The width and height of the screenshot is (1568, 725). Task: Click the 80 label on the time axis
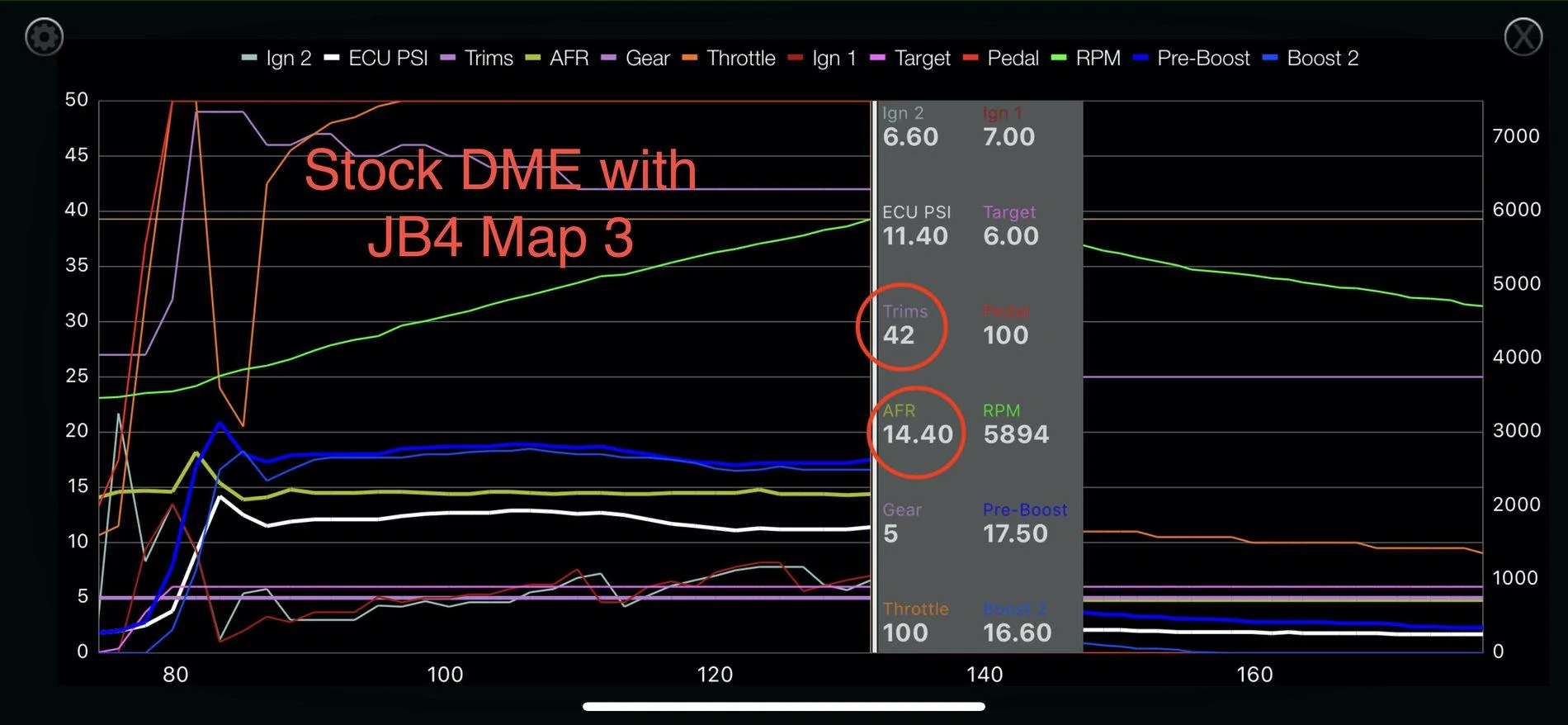tap(175, 675)
